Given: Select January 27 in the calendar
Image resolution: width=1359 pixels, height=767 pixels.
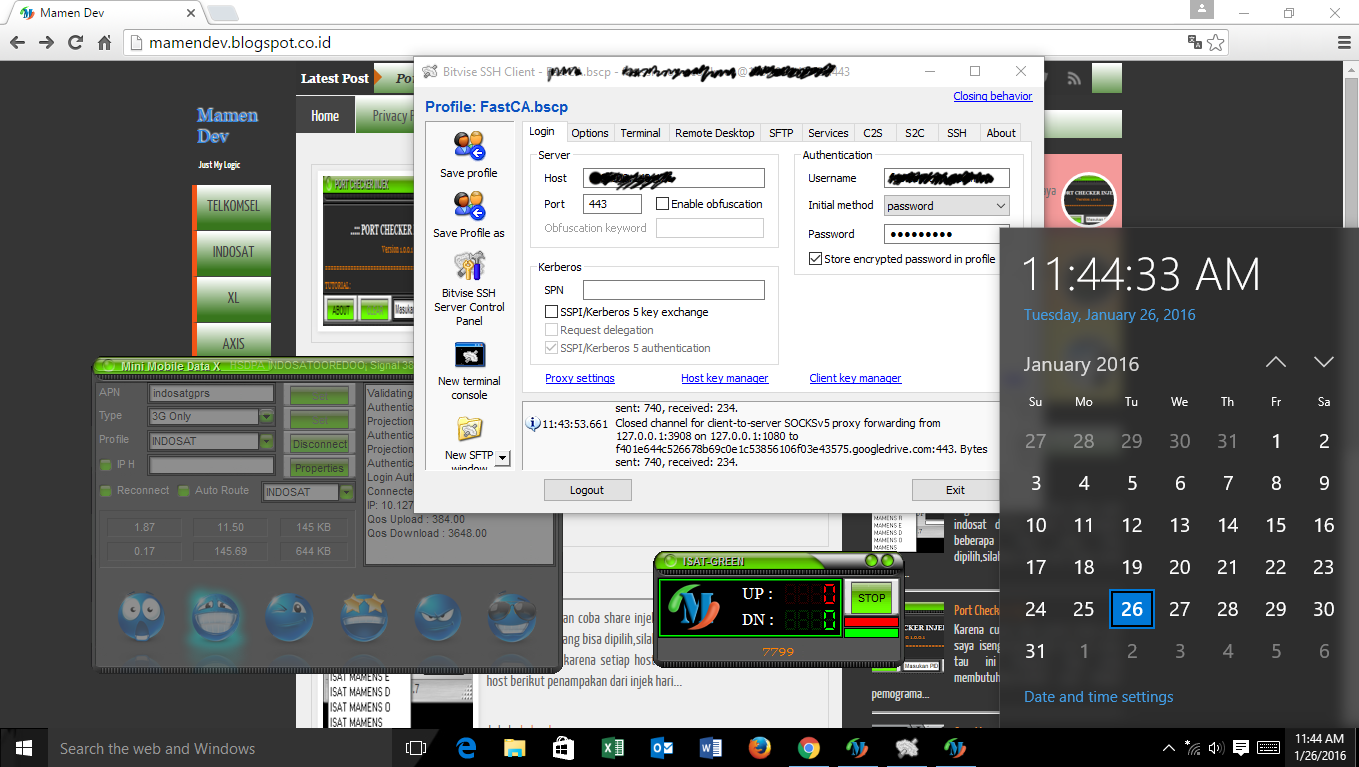Looking at the screenshot, I should point(1180,609).
